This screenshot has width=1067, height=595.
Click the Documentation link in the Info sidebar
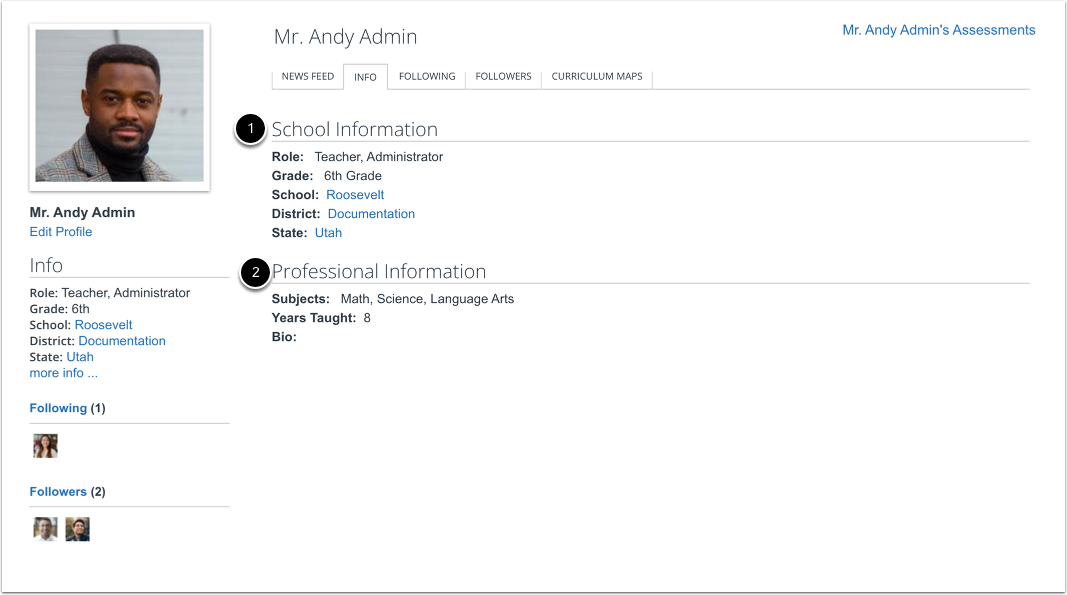coord(121,340)
